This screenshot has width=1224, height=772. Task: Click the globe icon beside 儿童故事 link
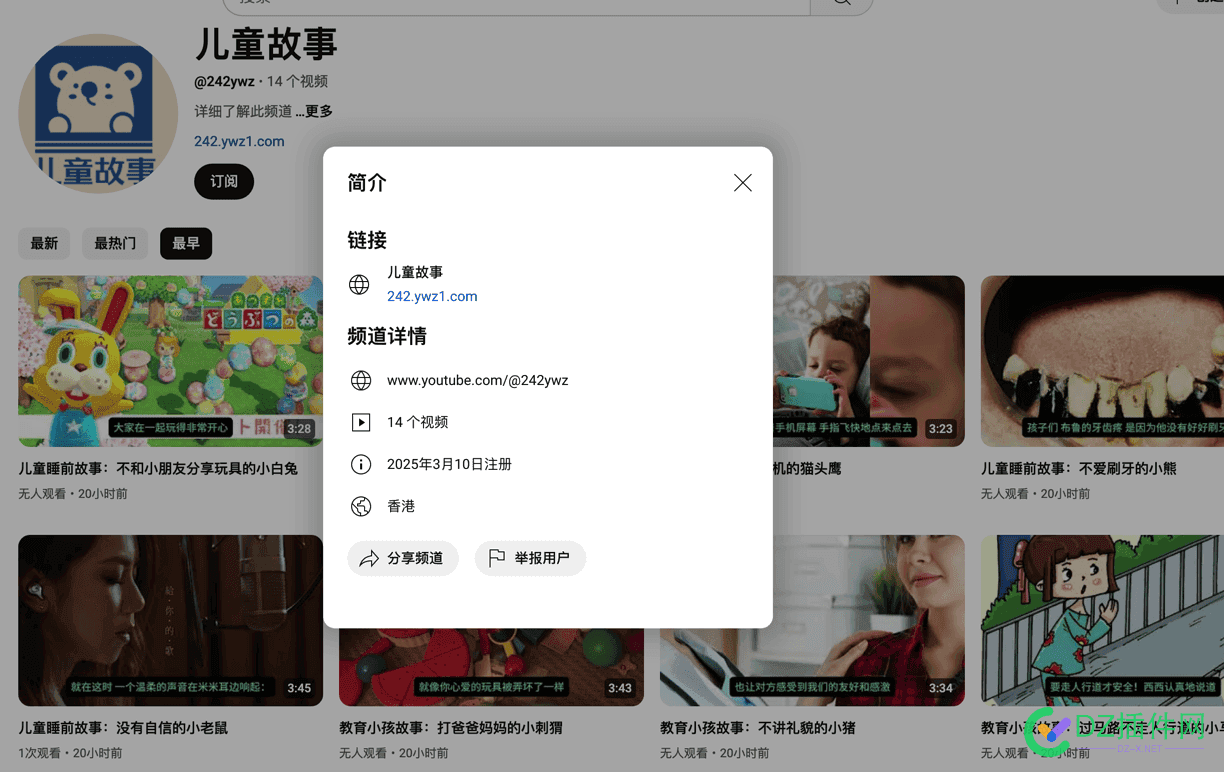(359, 284)
